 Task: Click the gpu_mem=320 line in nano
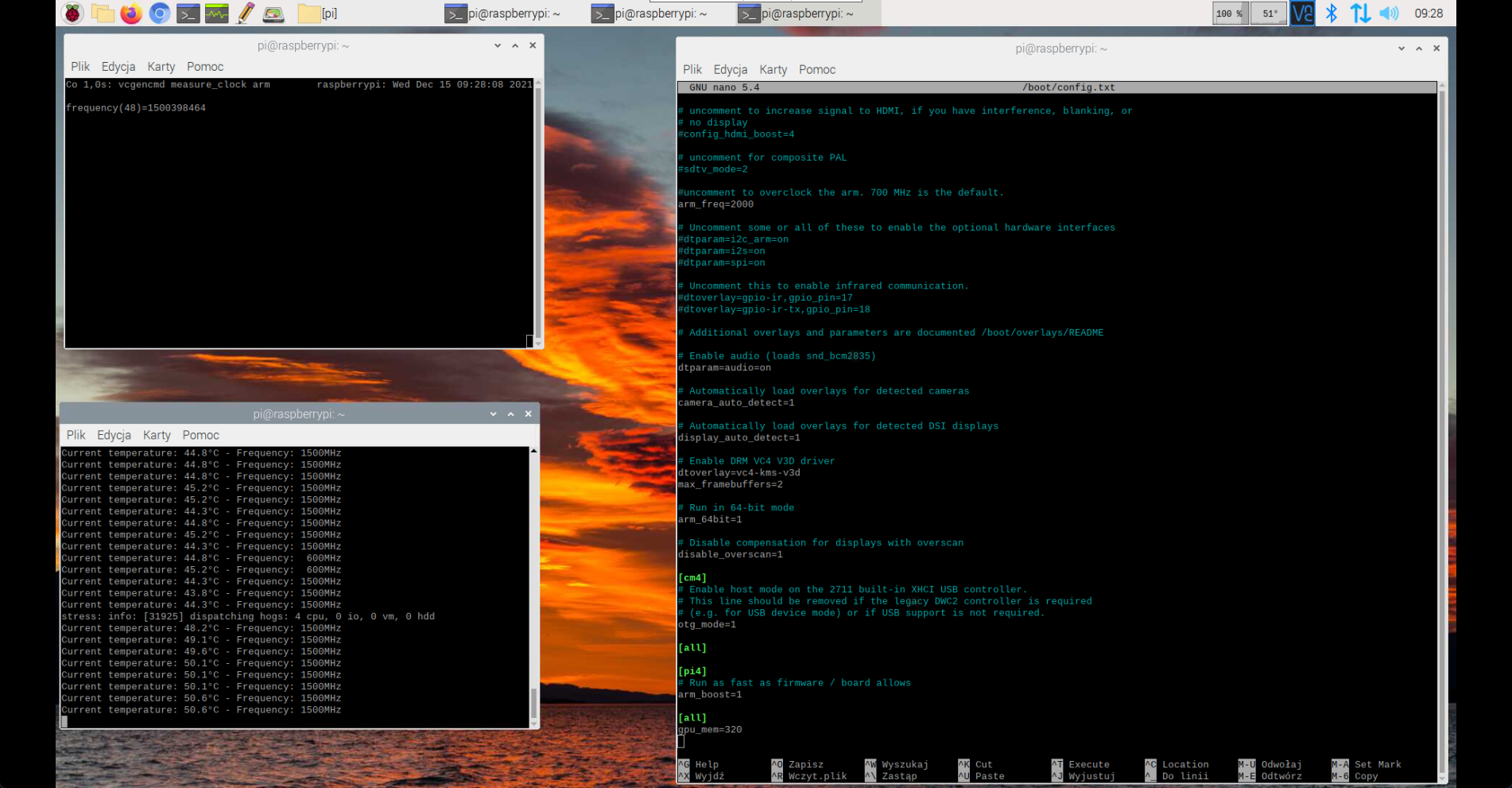pos(710,730)
